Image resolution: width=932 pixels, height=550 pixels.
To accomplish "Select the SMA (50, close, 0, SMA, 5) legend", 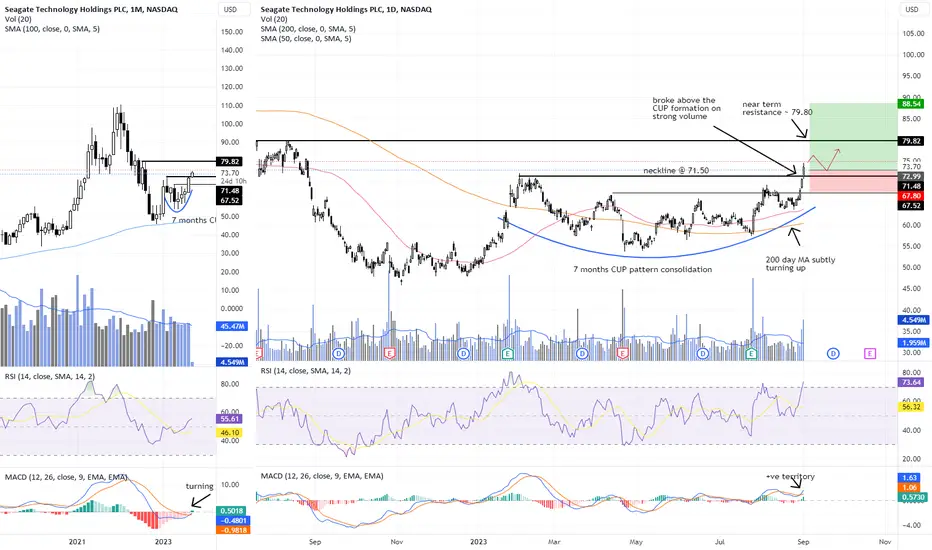I will [306, 38].
